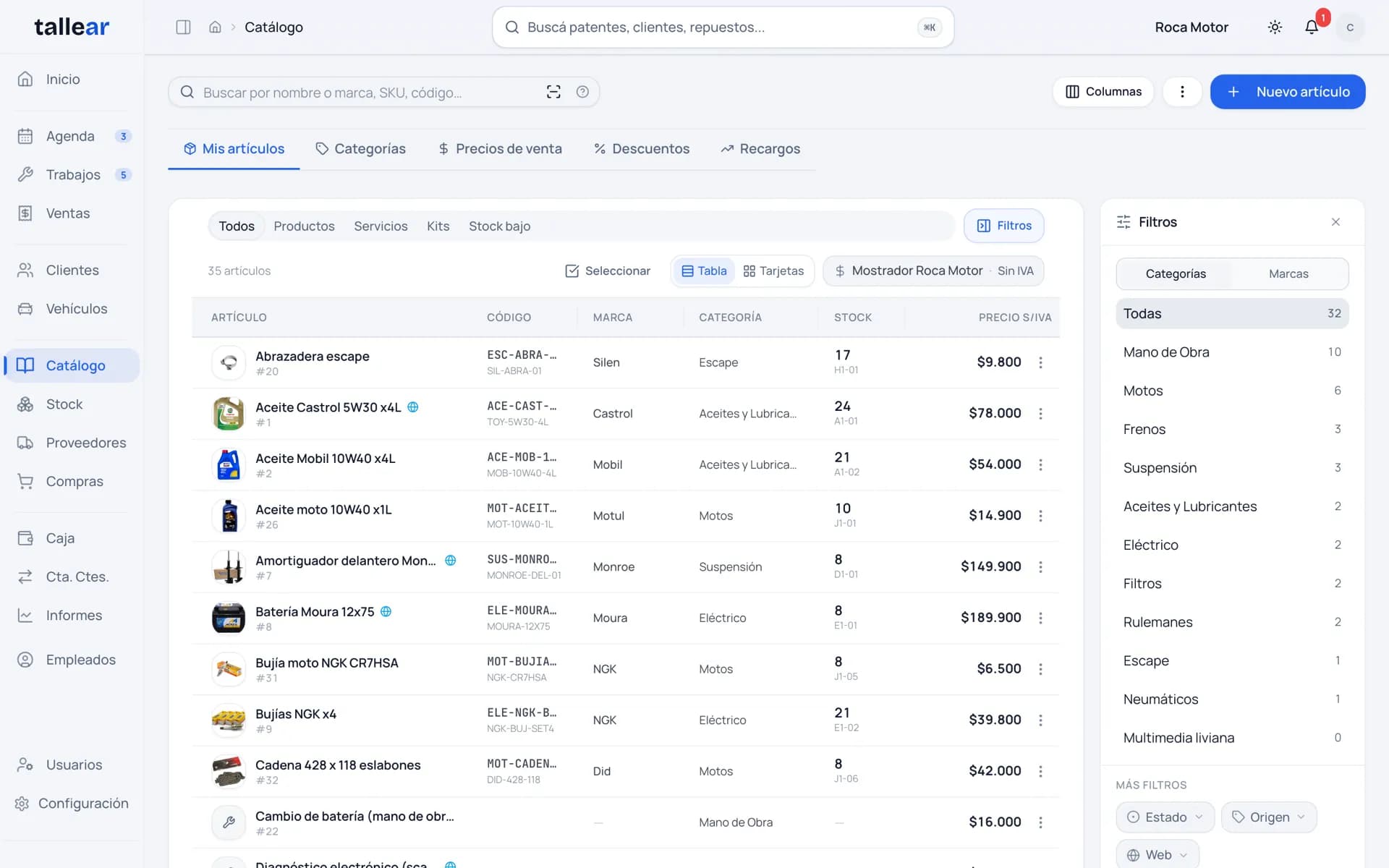Toggle the sidebar panel icon
Screen dimensions: 1389x868
183,27
